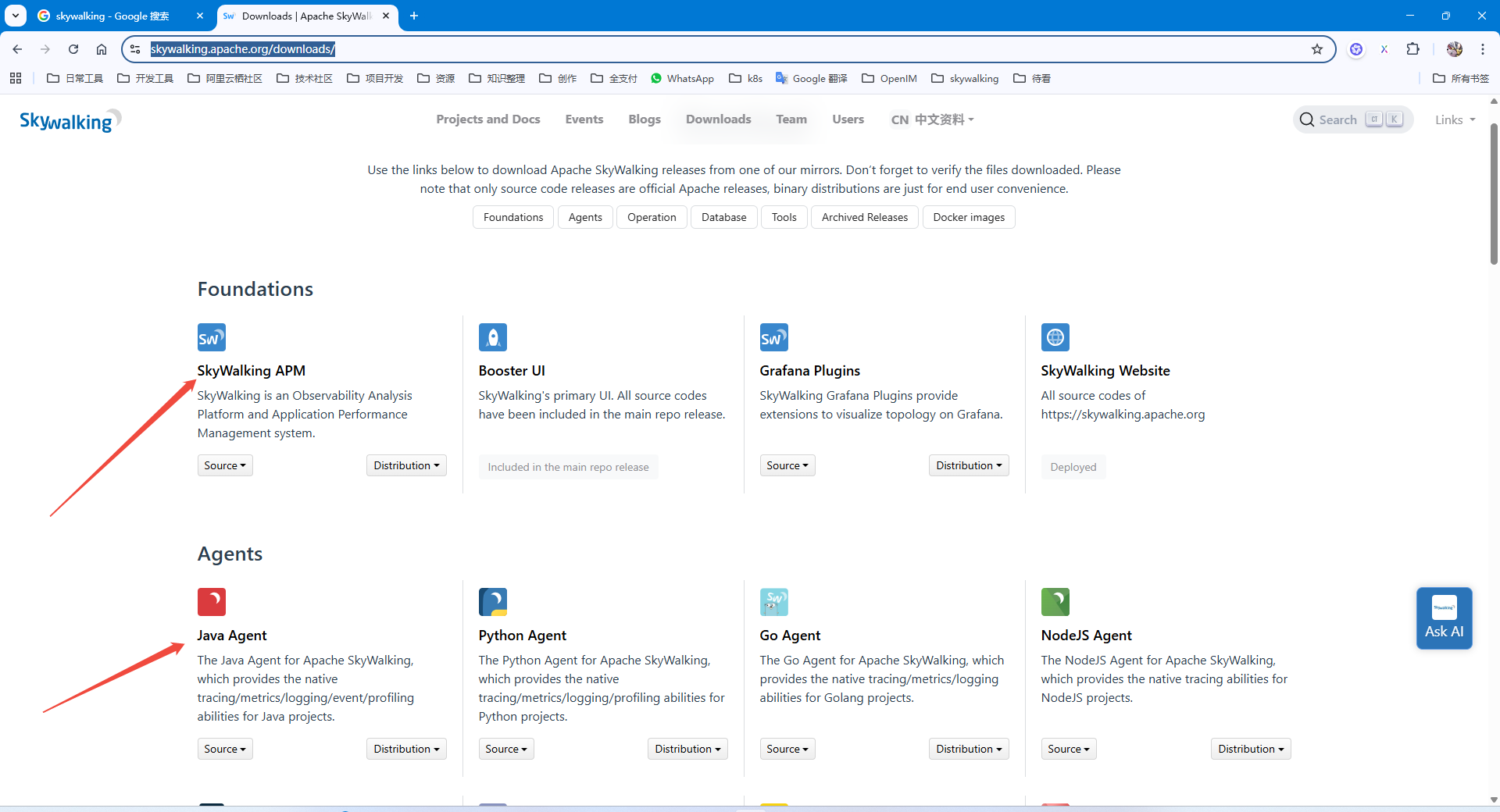Expand Python Agent Distribution dropdown
Viewport: 1500px width, 812px height.
[687, 749]
